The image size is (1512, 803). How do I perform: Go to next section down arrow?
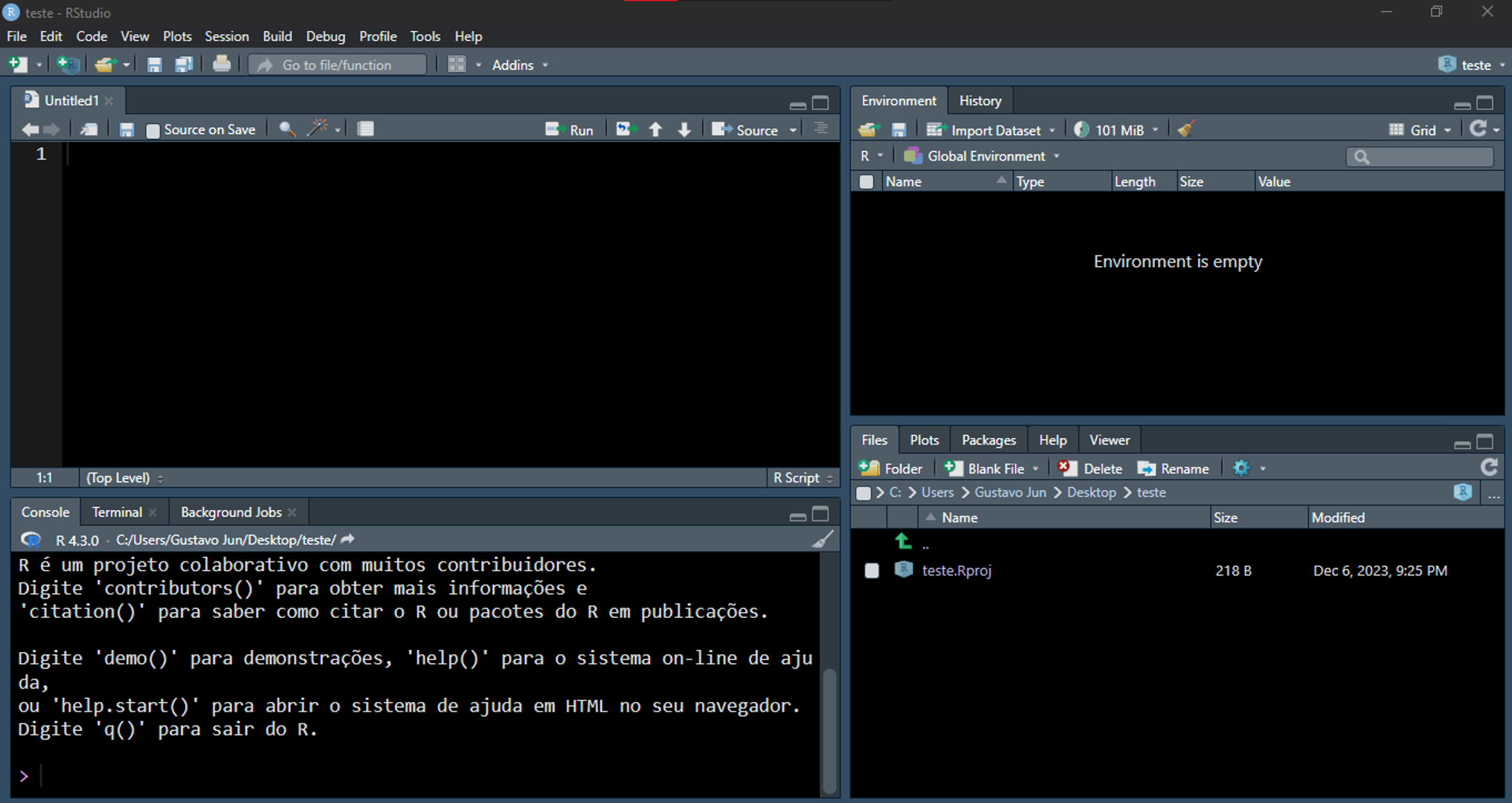[684, 129]
